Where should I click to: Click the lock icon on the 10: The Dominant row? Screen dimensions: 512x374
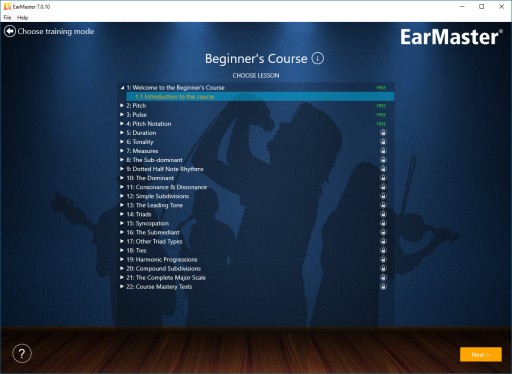(x=383, y=178)
